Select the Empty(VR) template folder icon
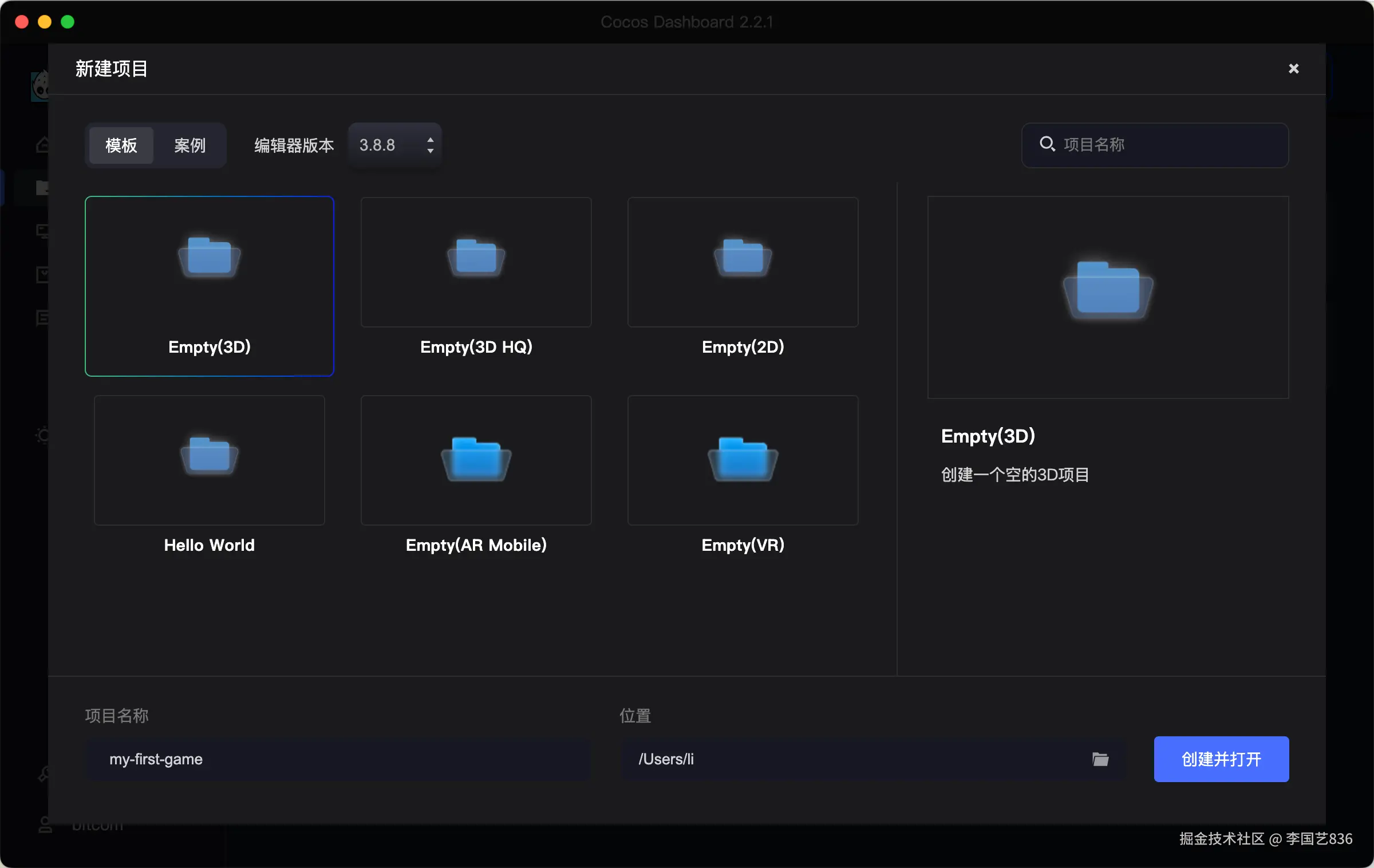This screenshot has width=1374, height=868. pos(743,459)
